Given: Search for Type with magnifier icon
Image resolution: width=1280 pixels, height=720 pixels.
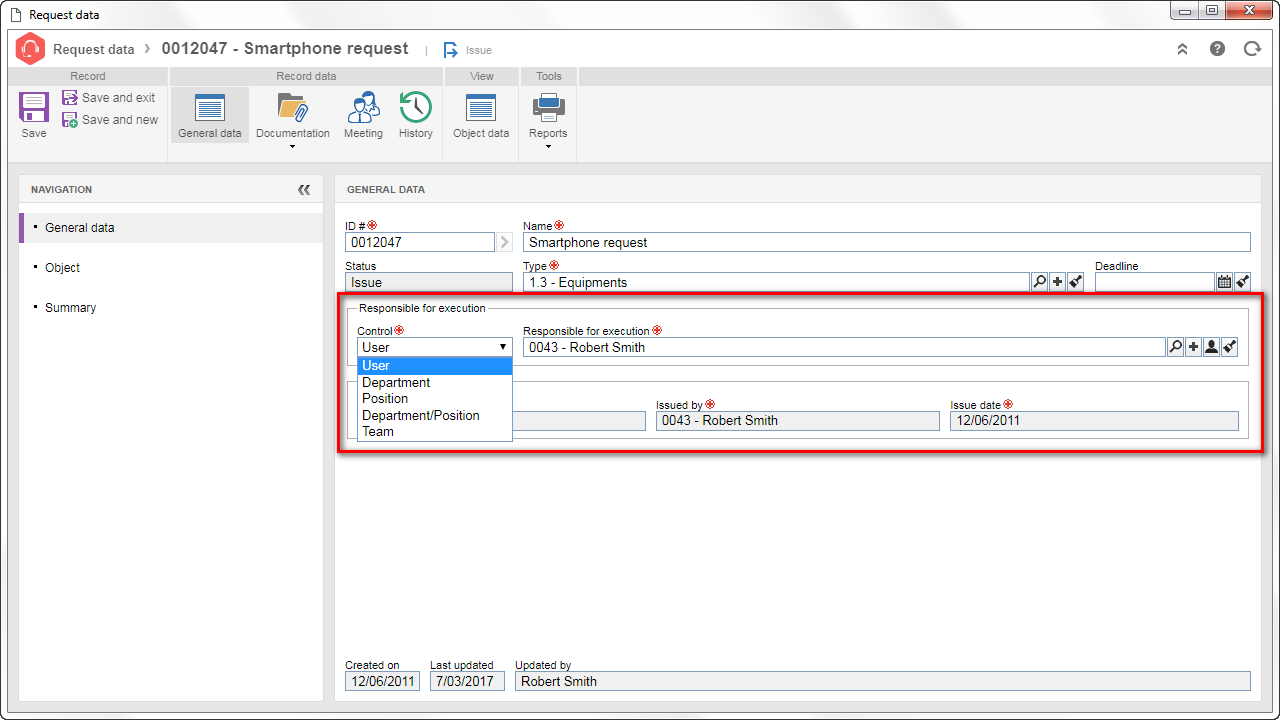Looking at the screenshot, I should coord(1040,282).
